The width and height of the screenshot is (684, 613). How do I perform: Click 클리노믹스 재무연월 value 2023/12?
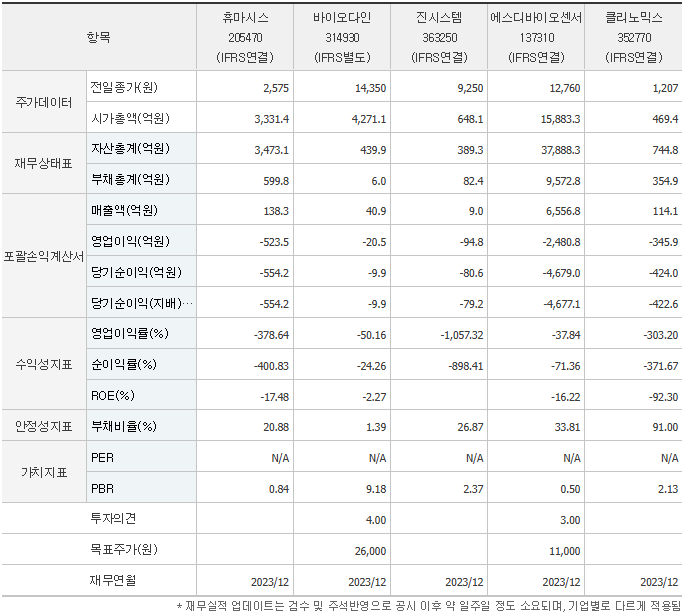click(x=659, y=582)
